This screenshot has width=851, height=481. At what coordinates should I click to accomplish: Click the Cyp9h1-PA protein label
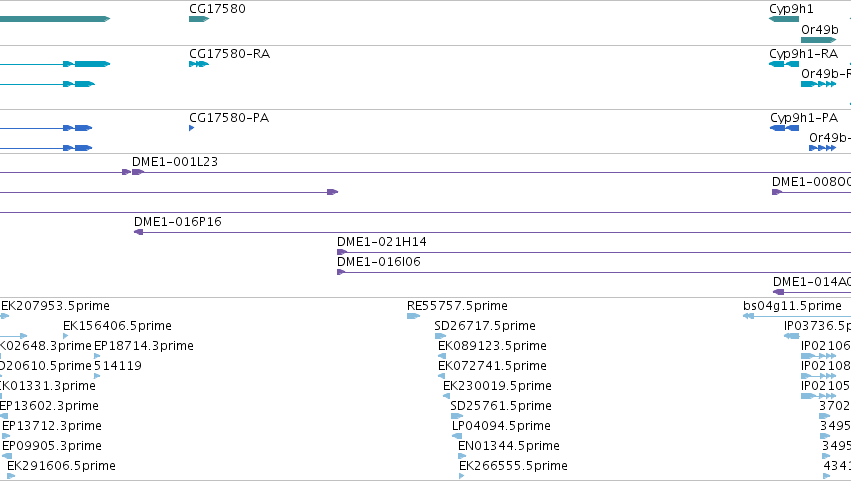(804, 118)
